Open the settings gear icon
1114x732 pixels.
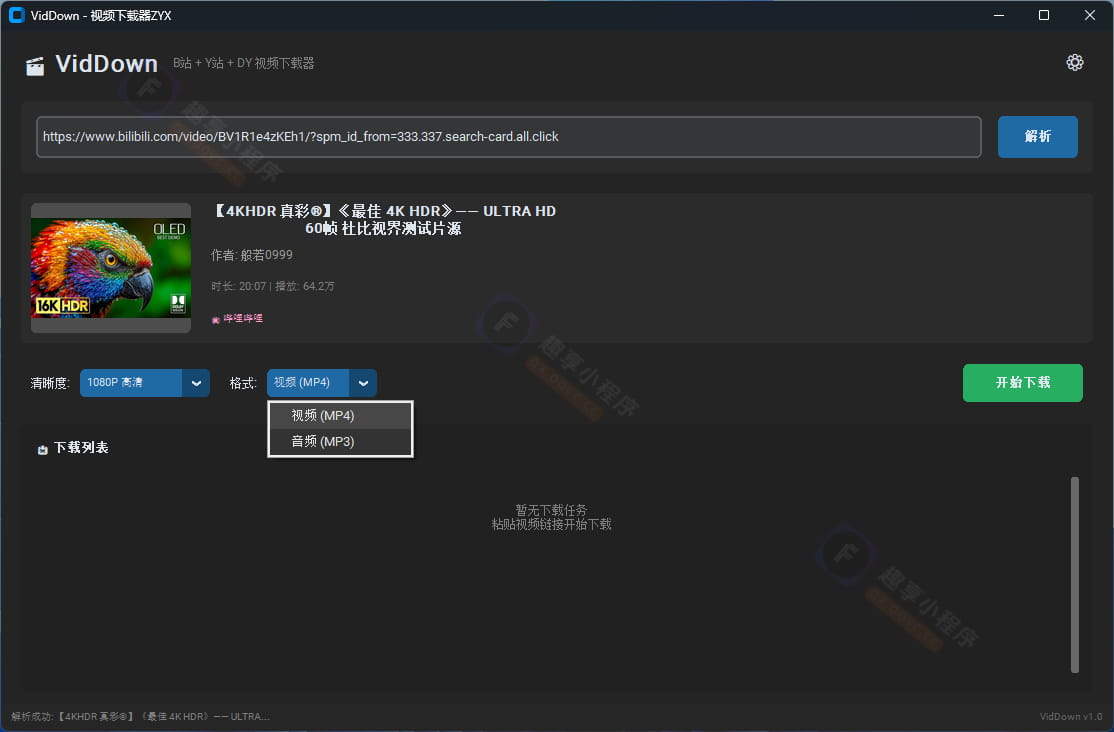1075,62
